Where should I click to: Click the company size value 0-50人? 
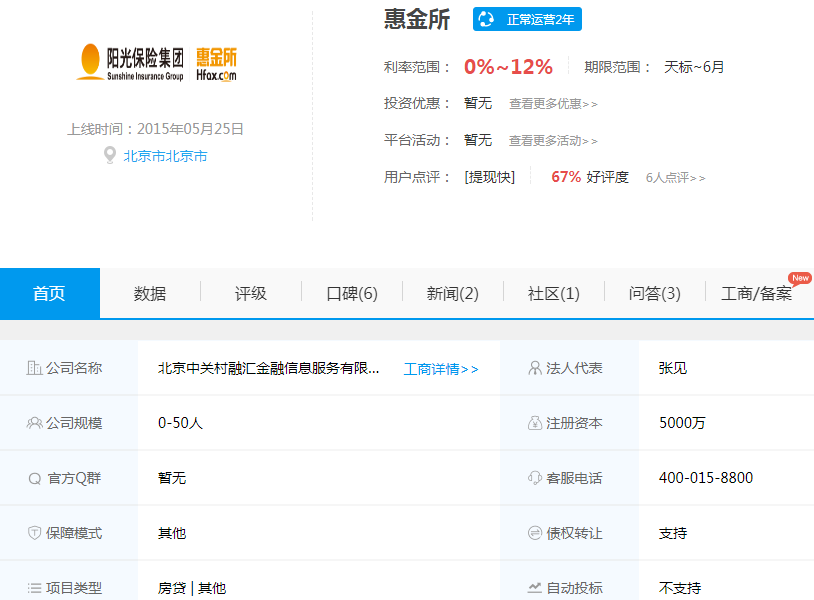pos(180,423)
